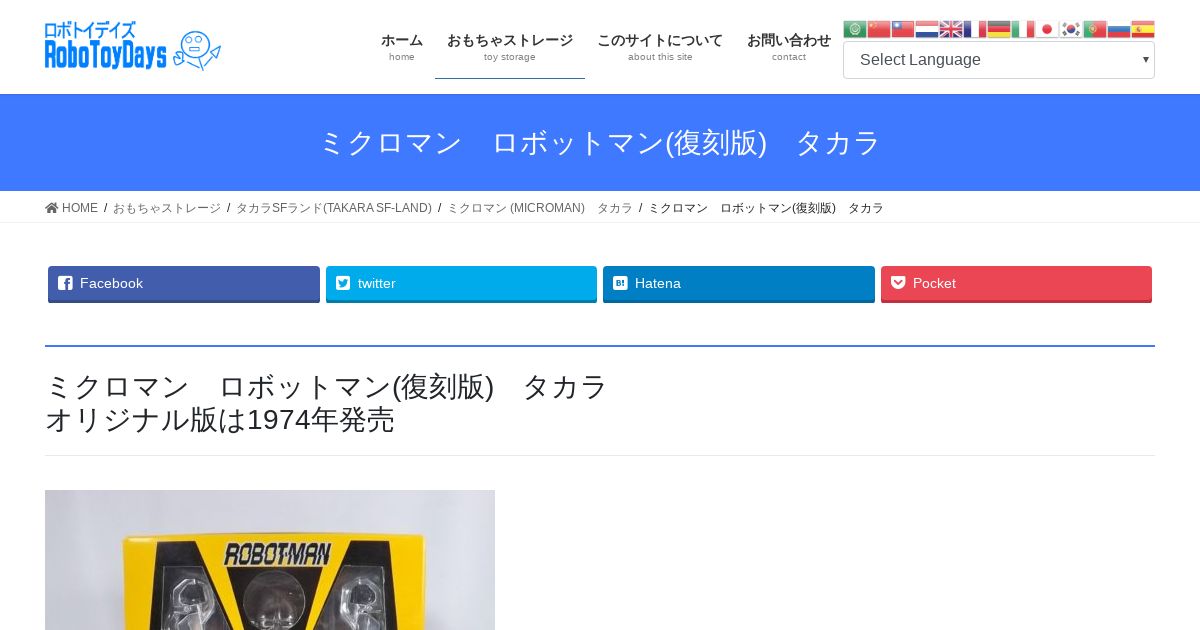Open the タカラSFランド(TAKARA SF-LAND) breadcrumb
1200x630 pixels.
point(334,208)
